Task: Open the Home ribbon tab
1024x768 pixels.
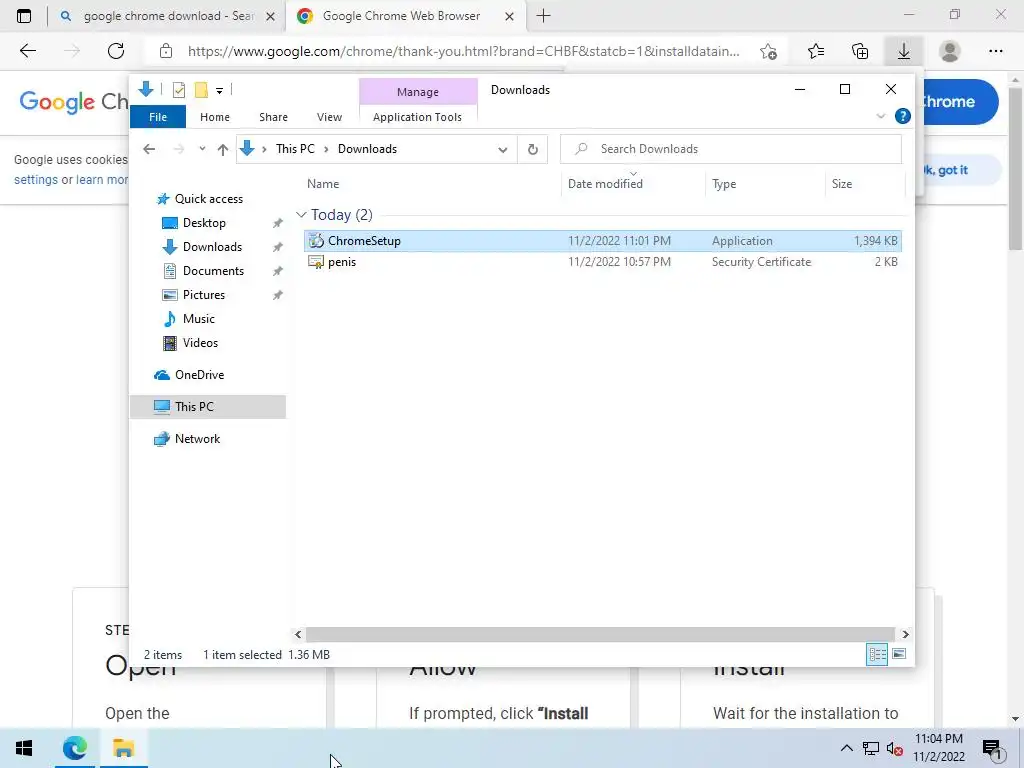Action: point(215,117)
